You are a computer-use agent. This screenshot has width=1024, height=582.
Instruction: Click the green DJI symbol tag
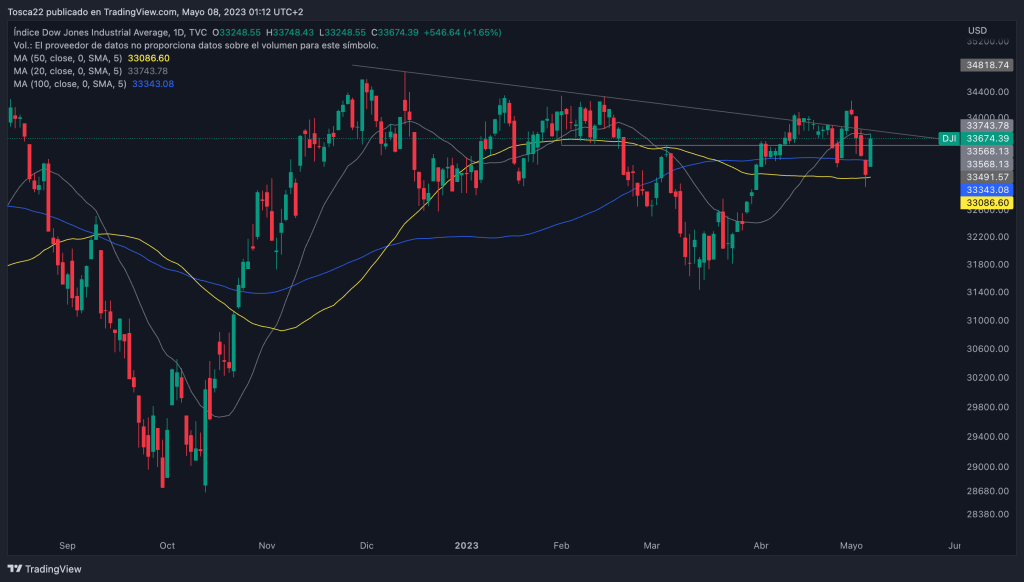[949, 138]
